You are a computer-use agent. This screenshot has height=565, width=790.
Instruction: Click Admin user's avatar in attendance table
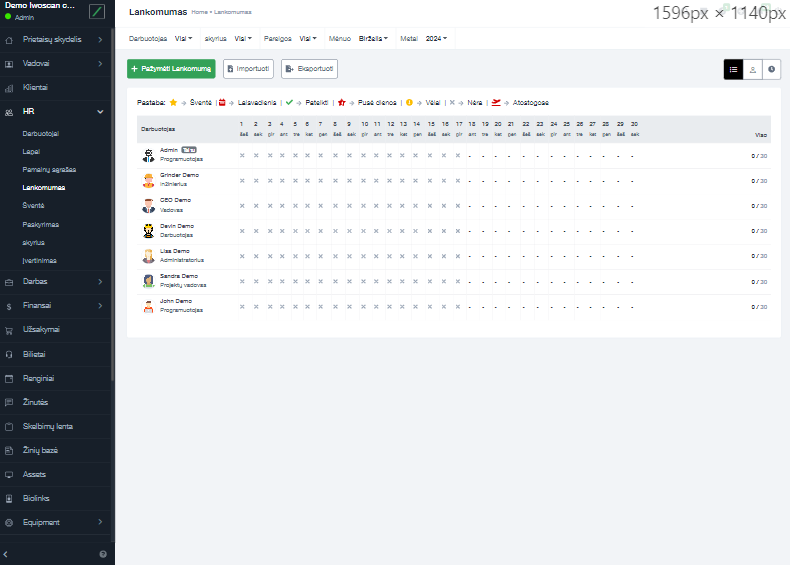point(148,155)
